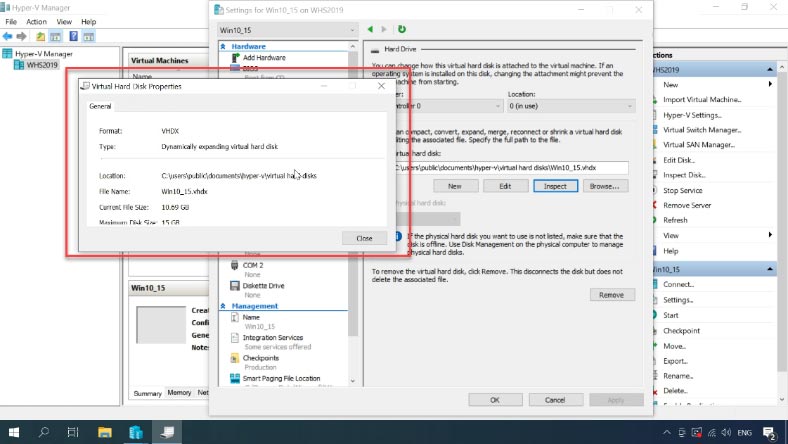This screenshot has width=788, height=444.
Task: Select the General tab in disk properties
Action: click(x=100, y=106)
